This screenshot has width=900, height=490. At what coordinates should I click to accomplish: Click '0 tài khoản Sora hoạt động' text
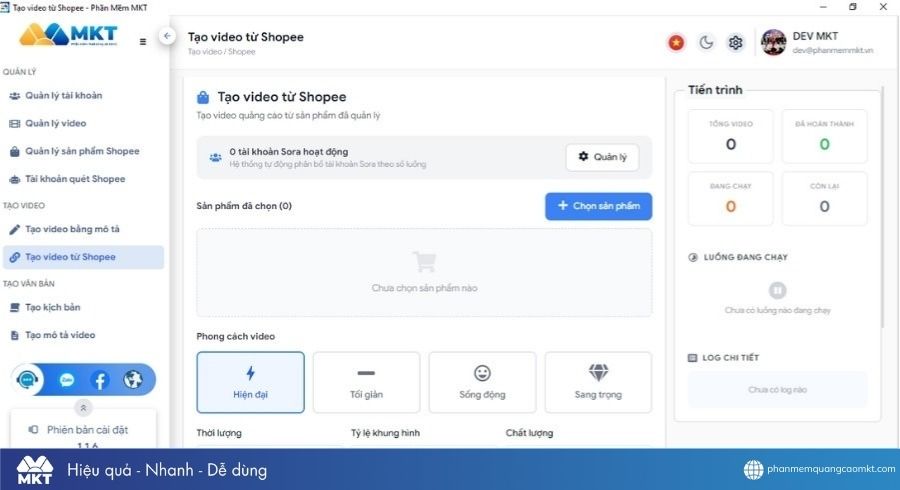coord(289,152)
